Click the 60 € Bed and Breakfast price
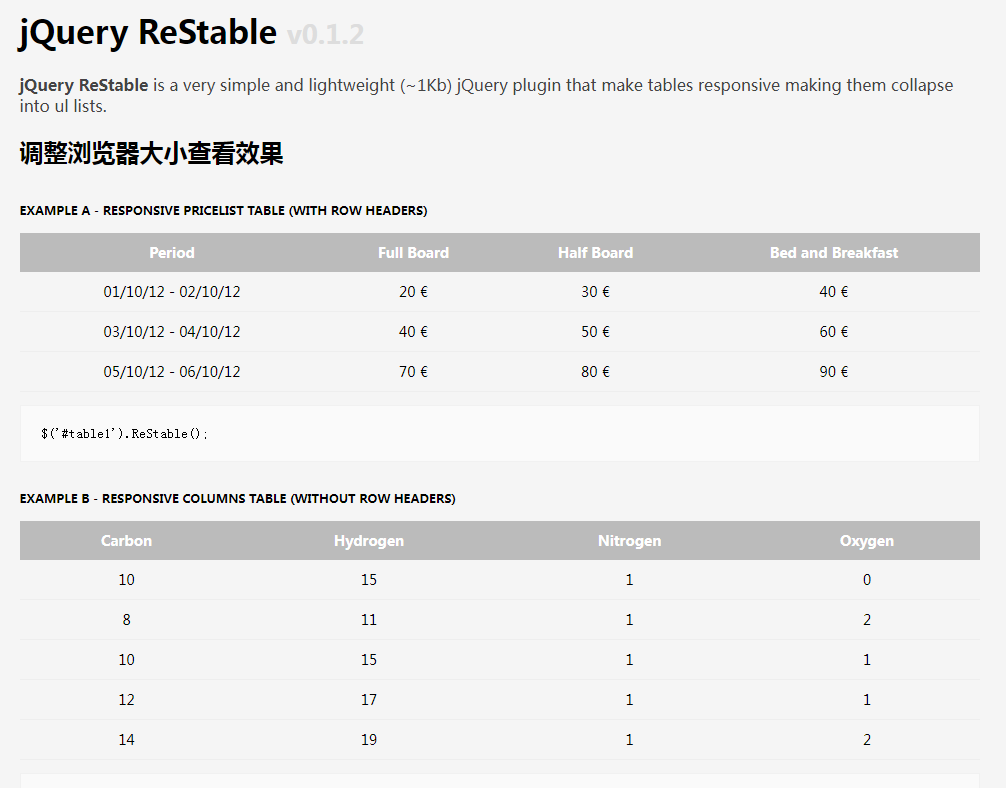Image resolution: width=1006 pixels, height=788 pixels. tap(833, 332)
